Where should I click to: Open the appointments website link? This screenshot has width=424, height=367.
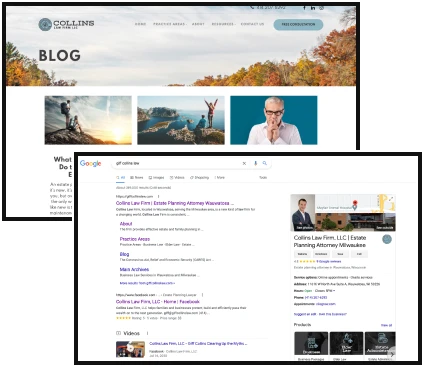pyautogui.click(x=326, y=304)
